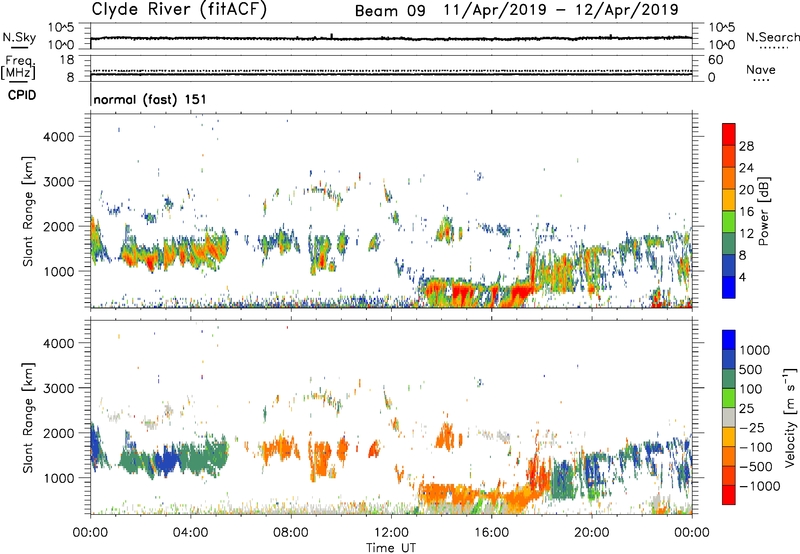Click the 'N.Sky' legend label
Image resolution: width=800 pixels, height=554 pixels.
click(x=19, y=37)
